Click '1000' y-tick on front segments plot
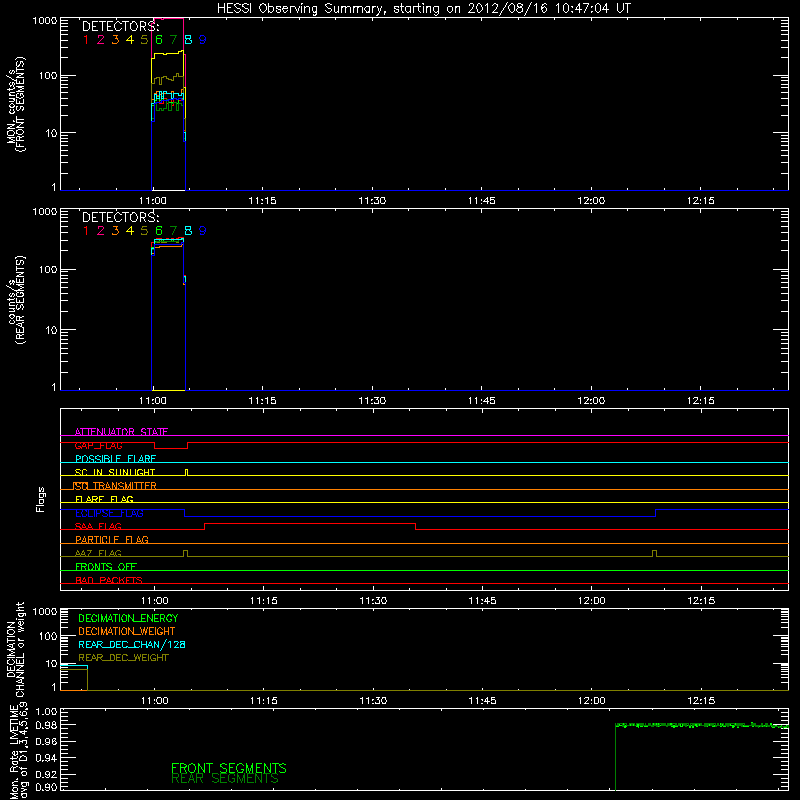 tap(45, 21)
